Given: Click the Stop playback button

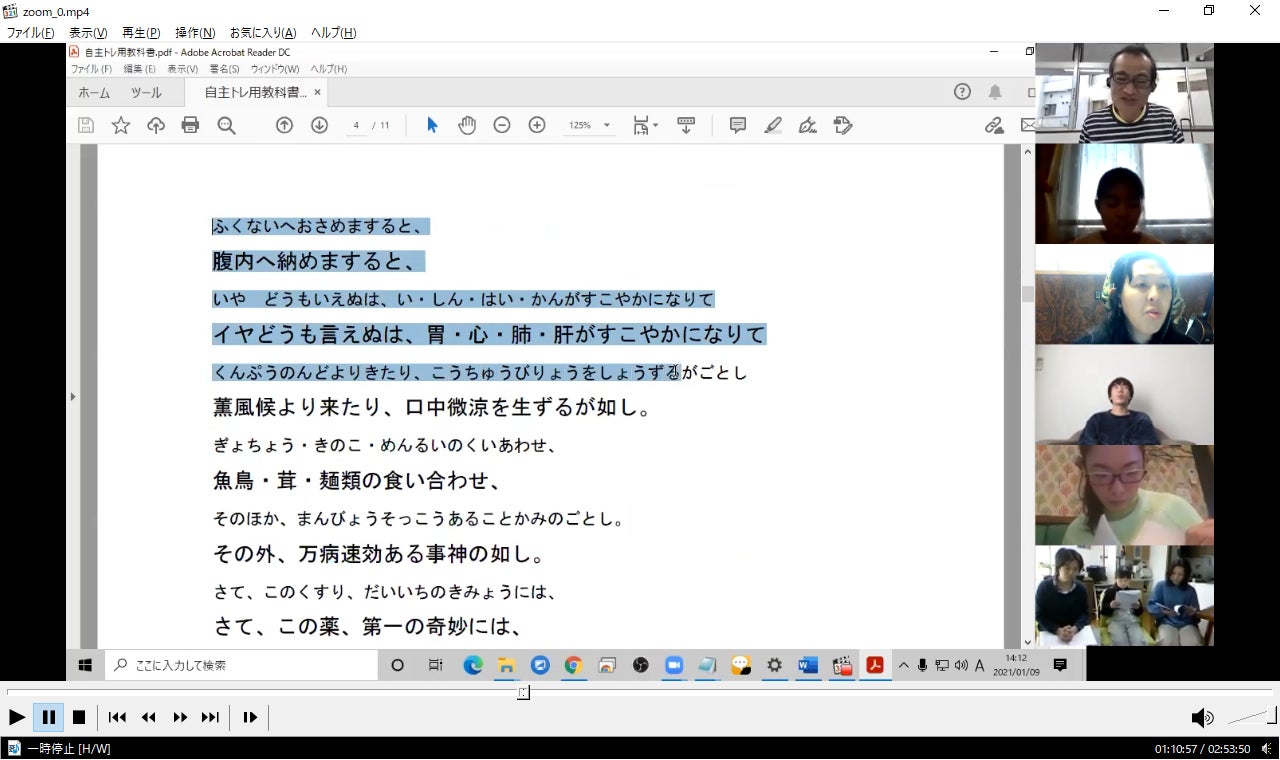Looking at the screenshot, I should coord(79,717).
